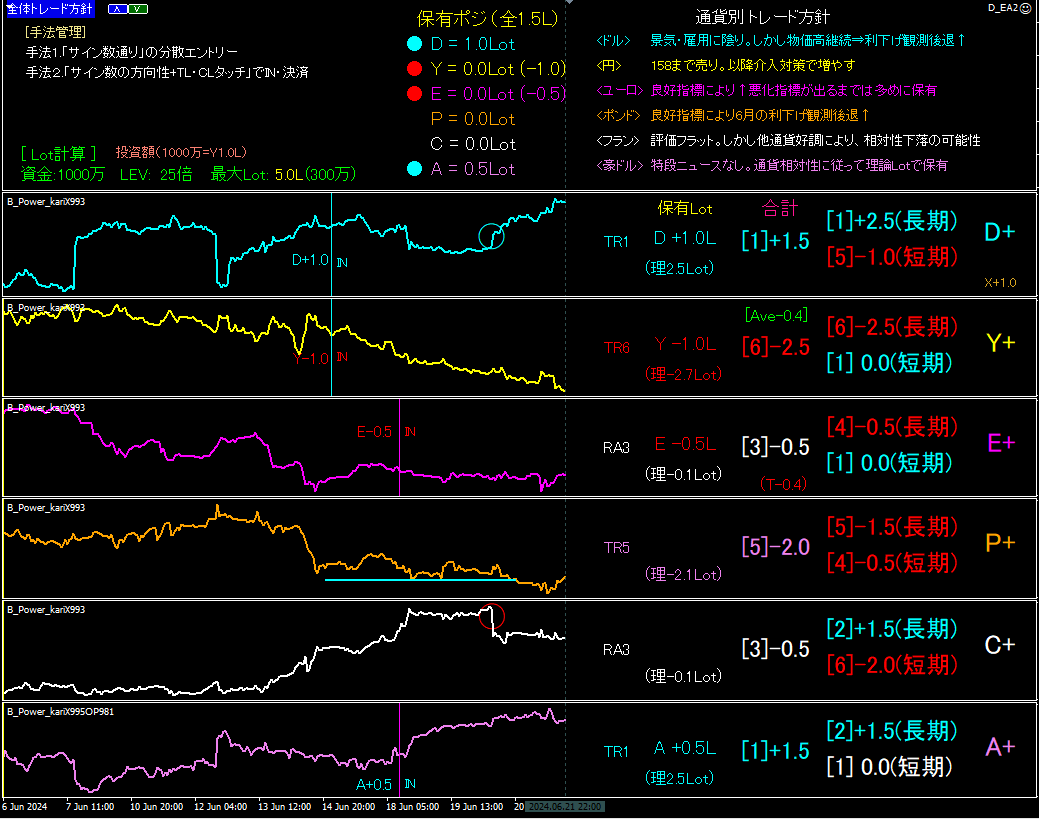This screenshot has height=819, width=1039.
Task: Select the <ポンド> policy row
Action: [732, 115]
